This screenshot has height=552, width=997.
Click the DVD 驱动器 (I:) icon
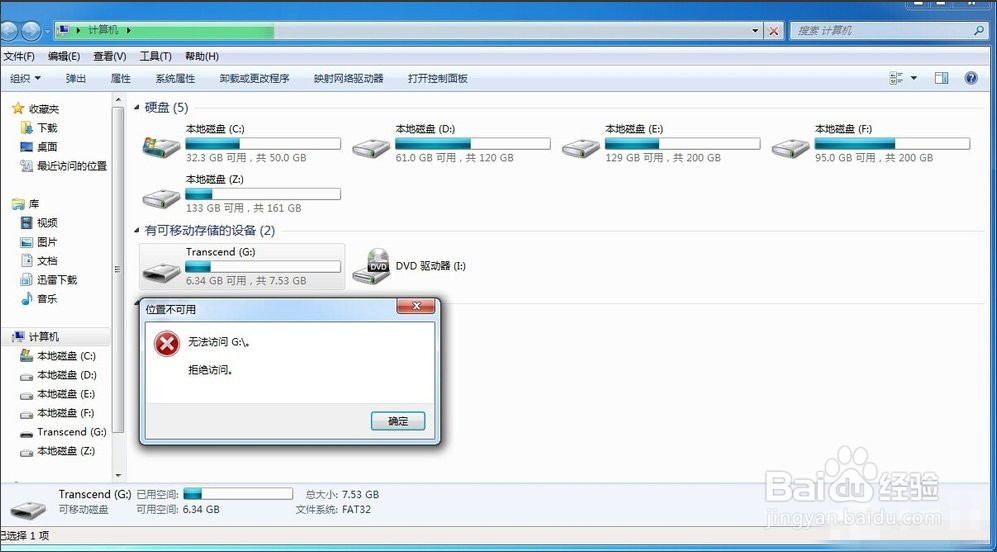tap(371, 266)
